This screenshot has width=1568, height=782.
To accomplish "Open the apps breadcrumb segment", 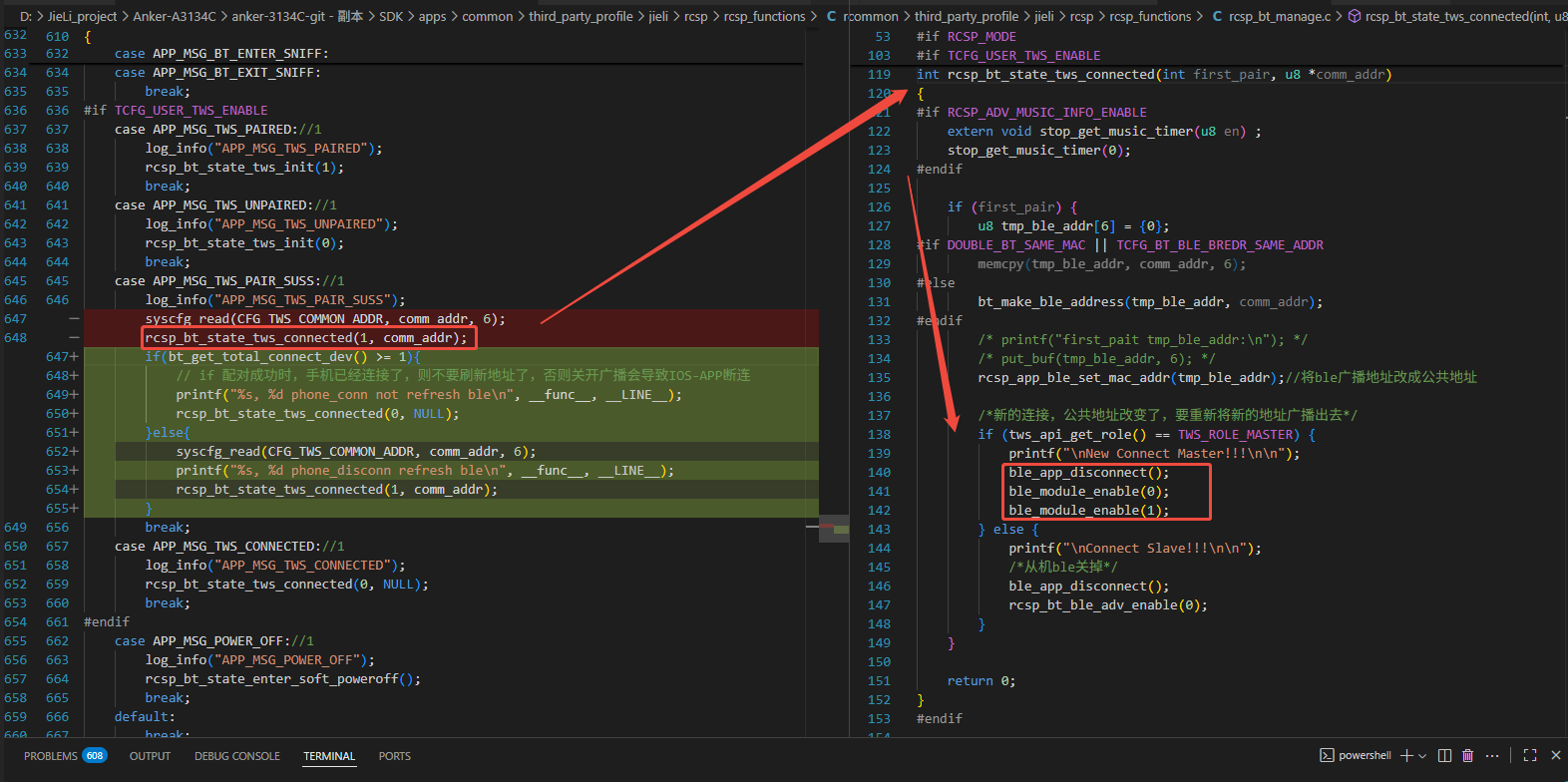I will tap(432, 17).
